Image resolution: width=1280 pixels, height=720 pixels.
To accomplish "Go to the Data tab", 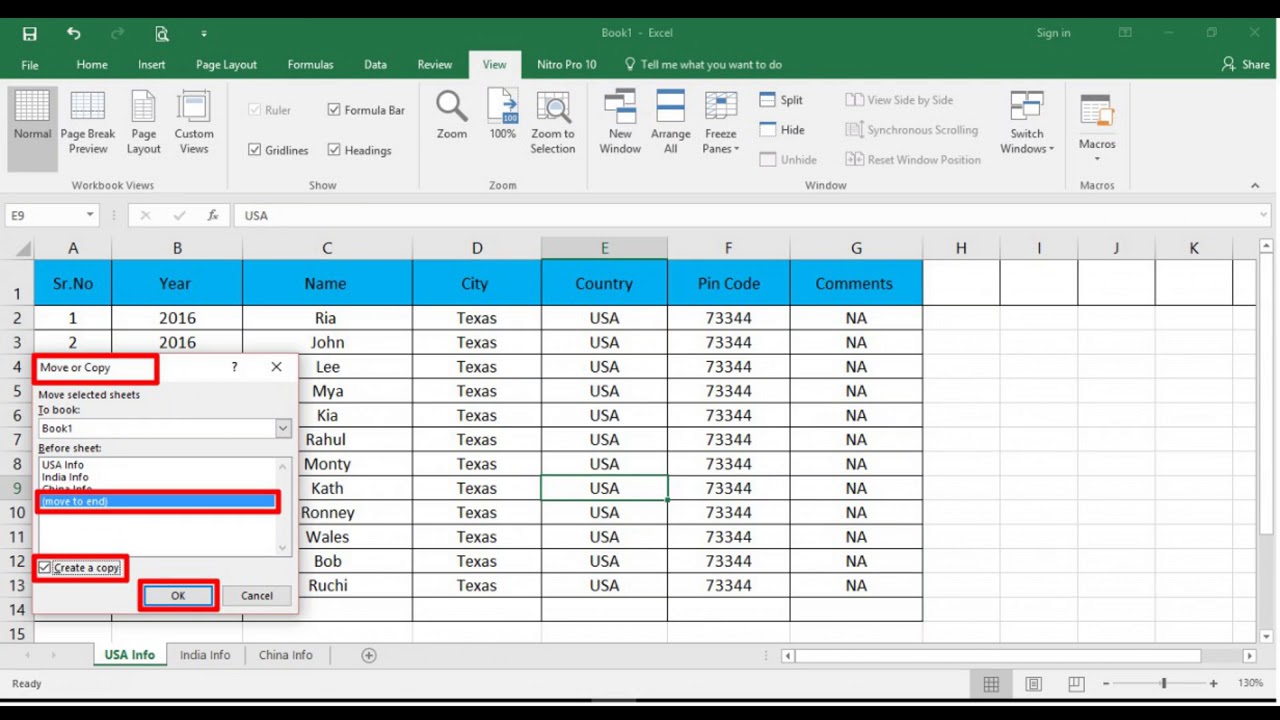I will 375,65.
